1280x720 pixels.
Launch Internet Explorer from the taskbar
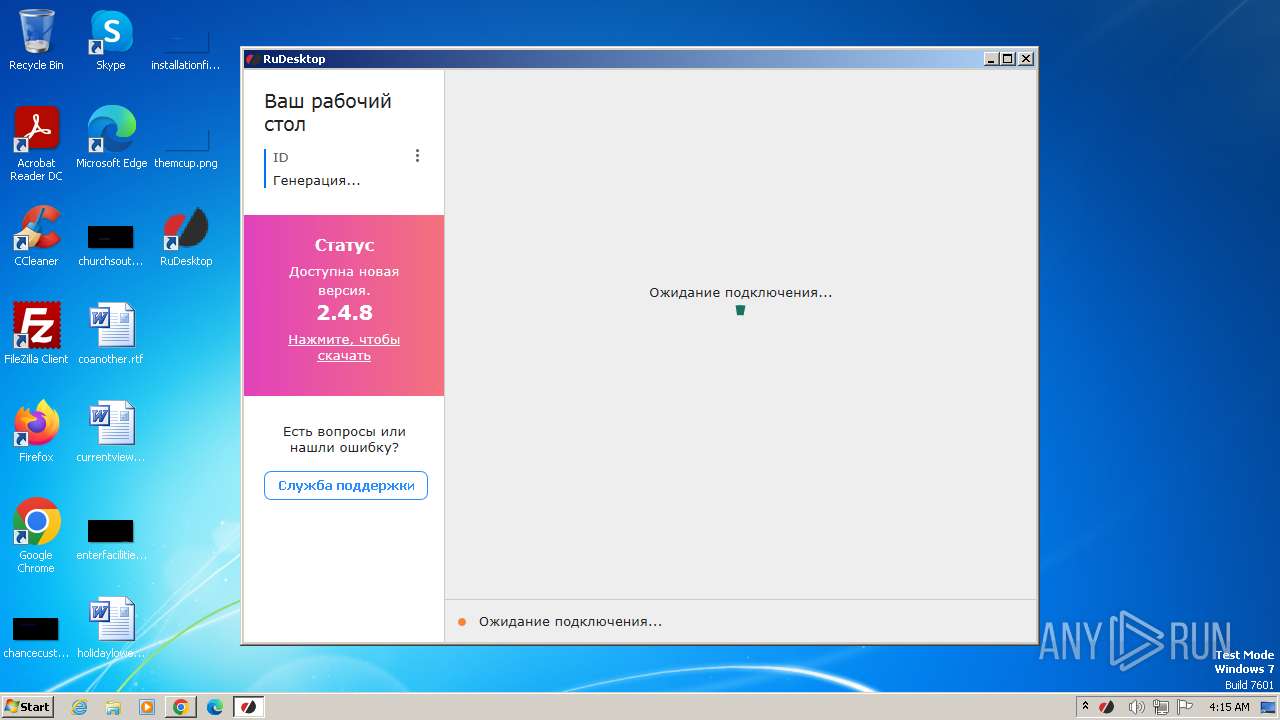click(x=80, y=707)
